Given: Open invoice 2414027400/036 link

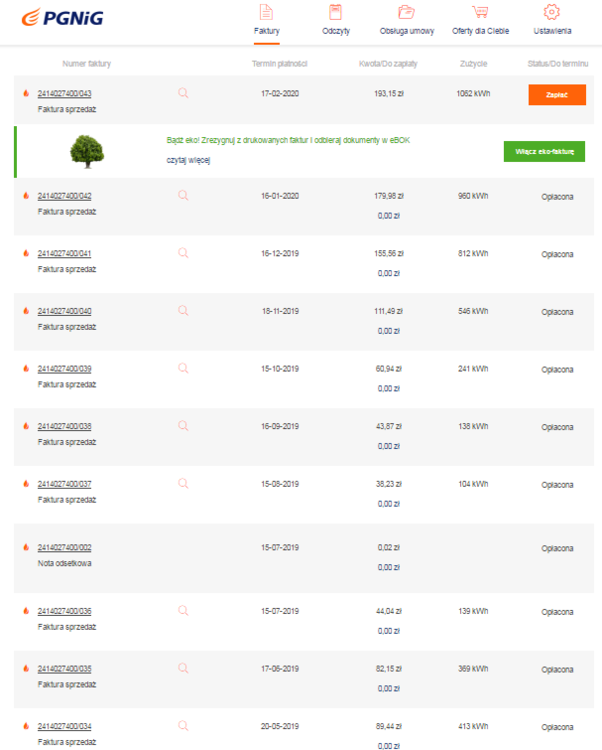Looking at the screenshot, I should click(x=64, y=611).
